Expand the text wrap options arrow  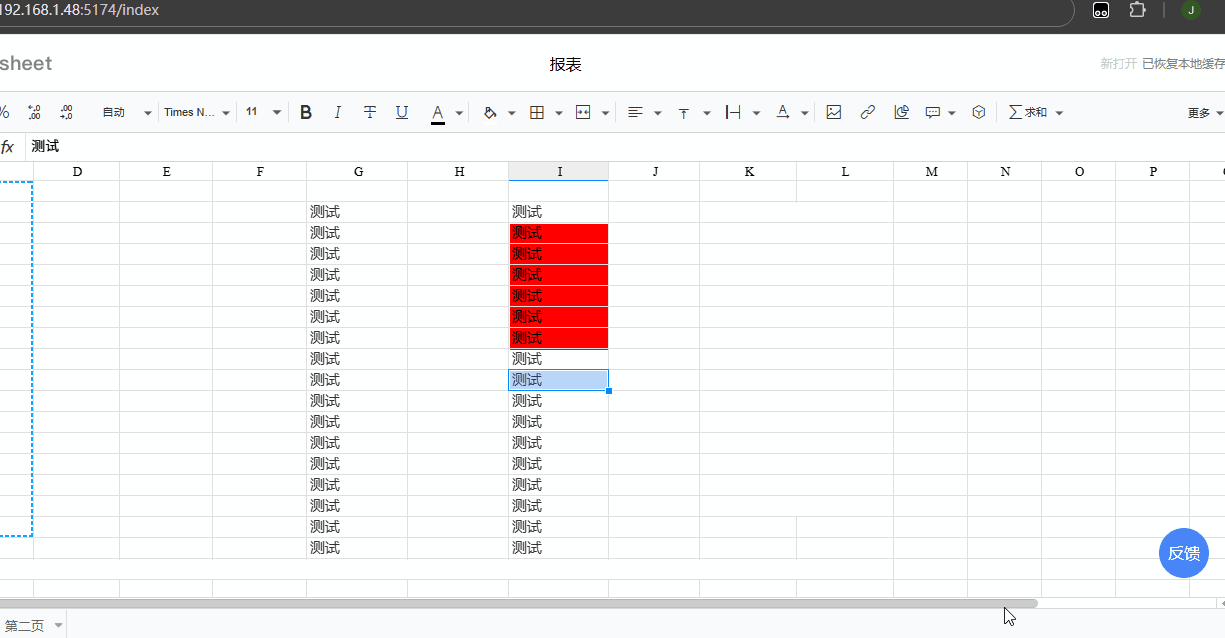coord(756,113)
